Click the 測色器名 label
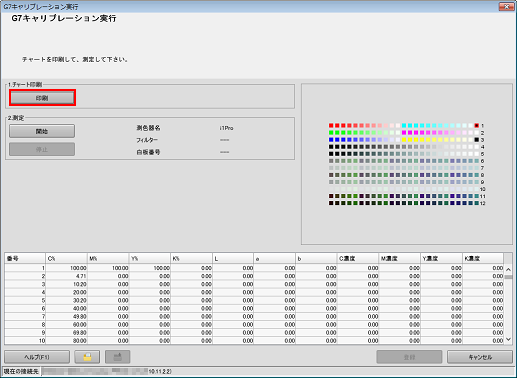This screenshot has width=517, height=378. [148, 128]
